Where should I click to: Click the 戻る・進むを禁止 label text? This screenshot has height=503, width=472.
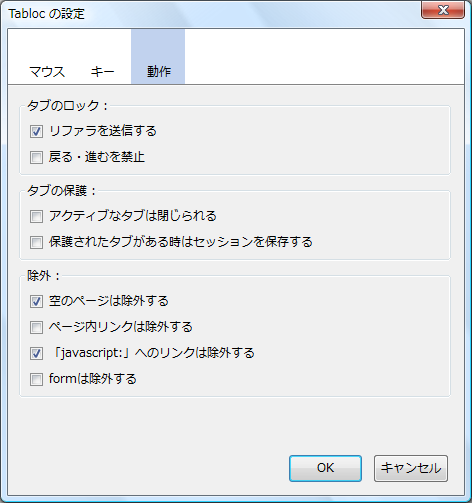click(x=97, y=157)
